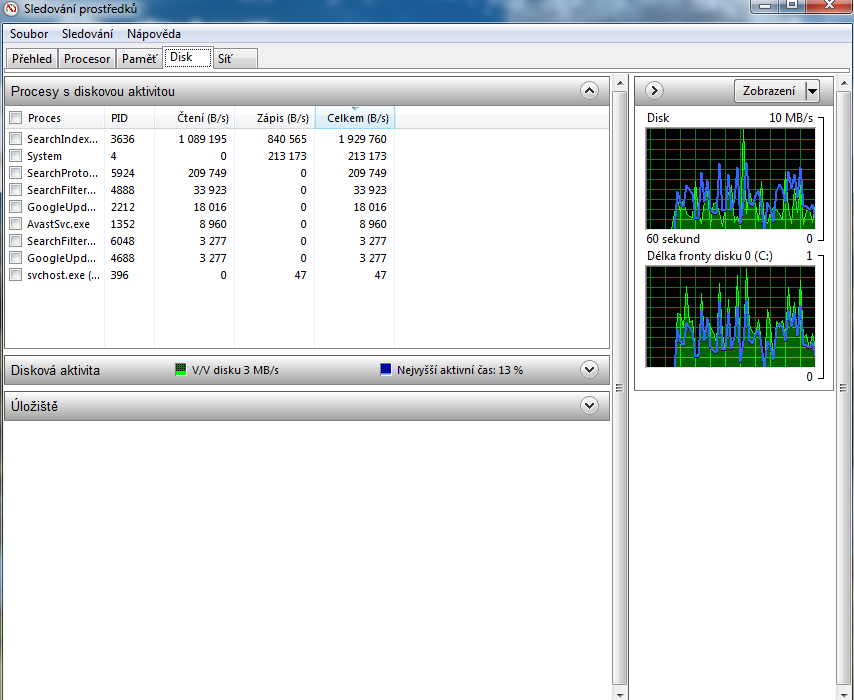Image resolution: width=854 pixels, height=700 pixels.
Task: Switch to the Síť tab
Action: coord(226,59)
